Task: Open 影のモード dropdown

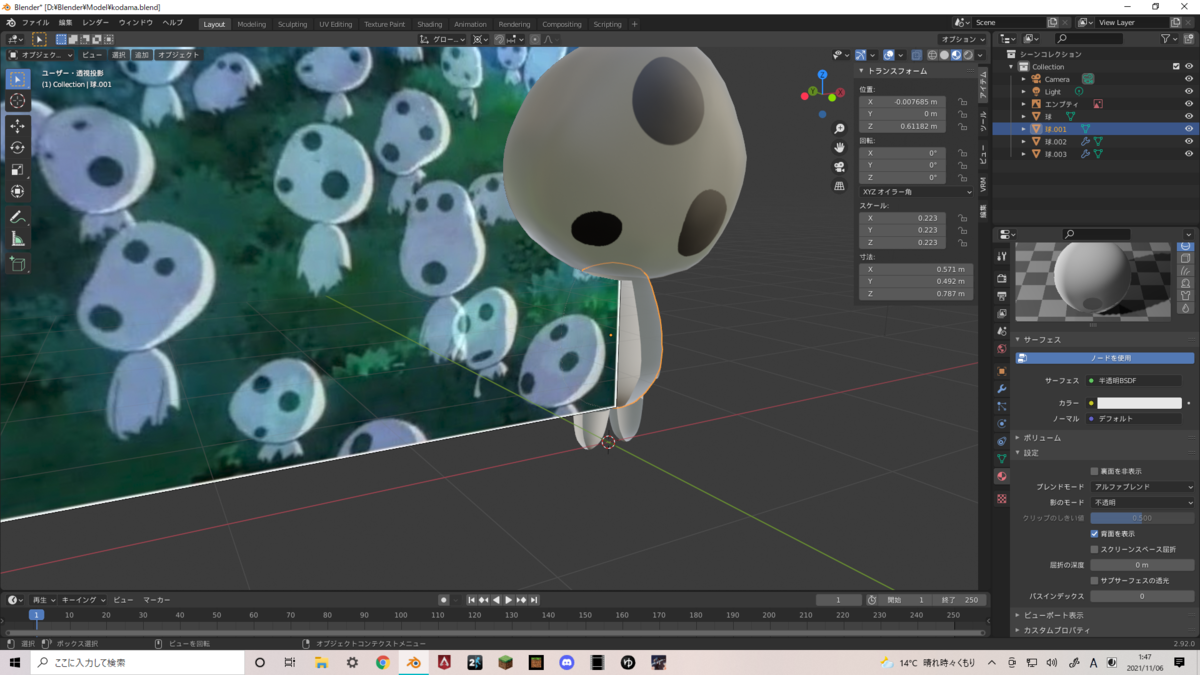Action: click(x=1142, y=502)
